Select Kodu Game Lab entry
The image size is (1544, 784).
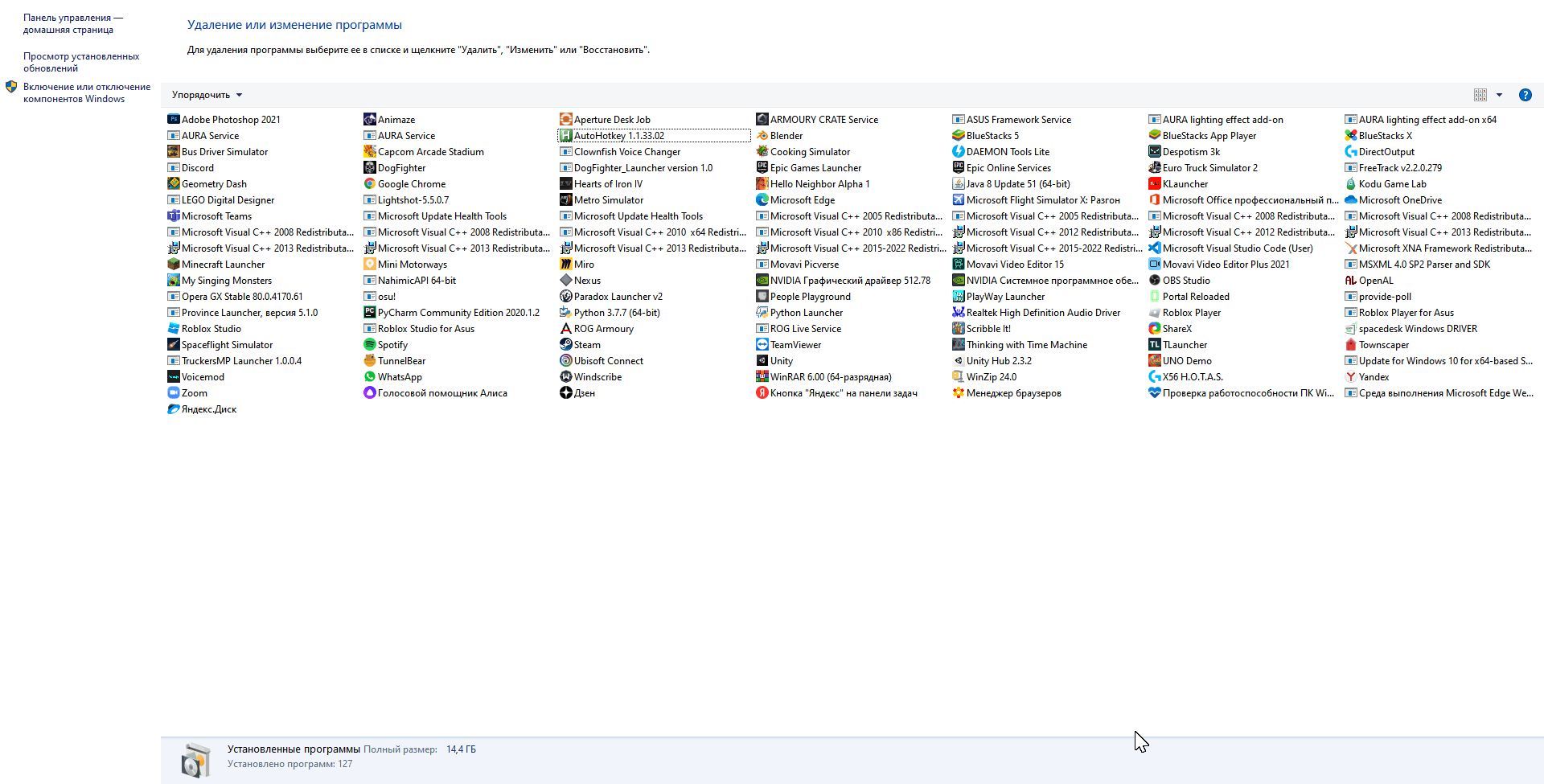pos(1386,184)
